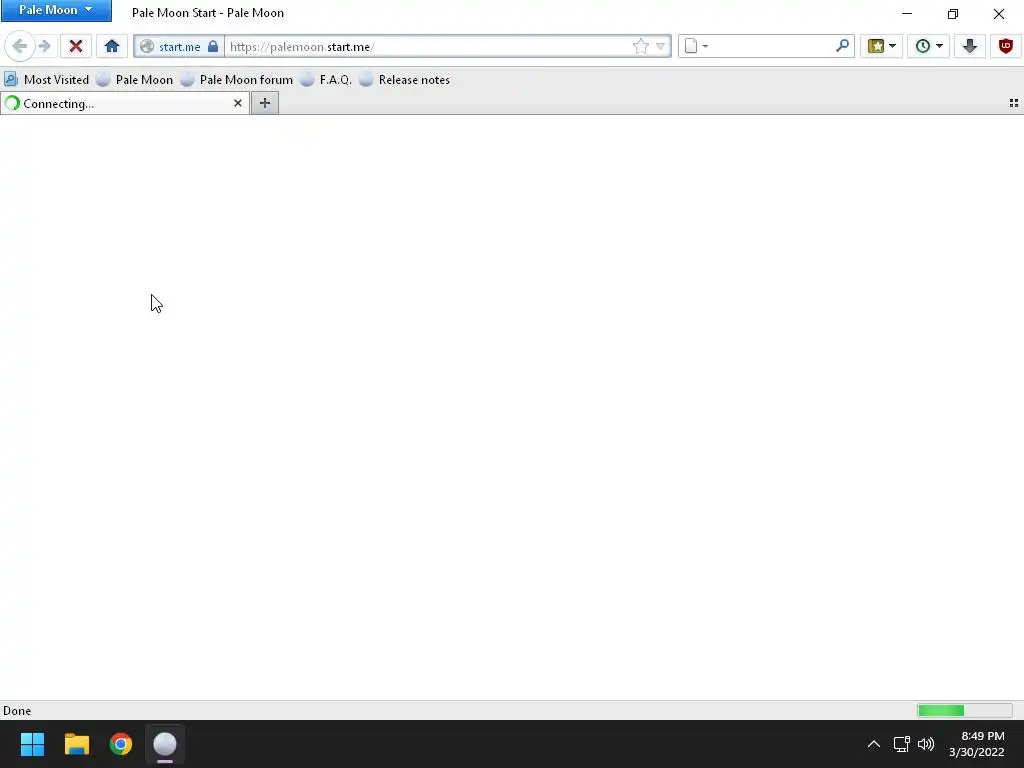Restore down the Pale Moon window
Image resolution: width=1024 pixels, height=768 pixels.
pyautogui.click(x=953, y=13)
